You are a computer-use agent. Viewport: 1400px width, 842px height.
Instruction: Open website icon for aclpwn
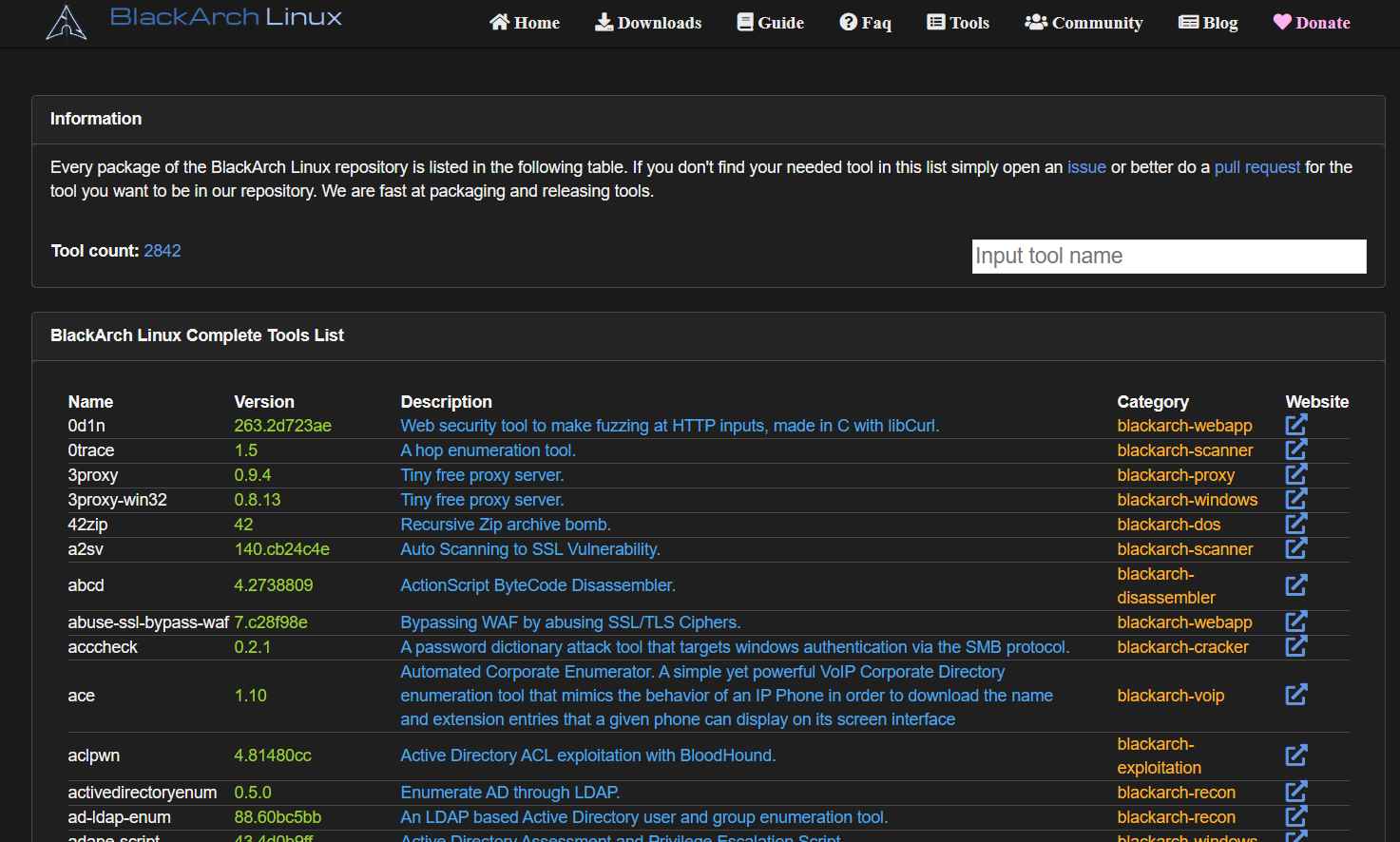[1296, 756]
